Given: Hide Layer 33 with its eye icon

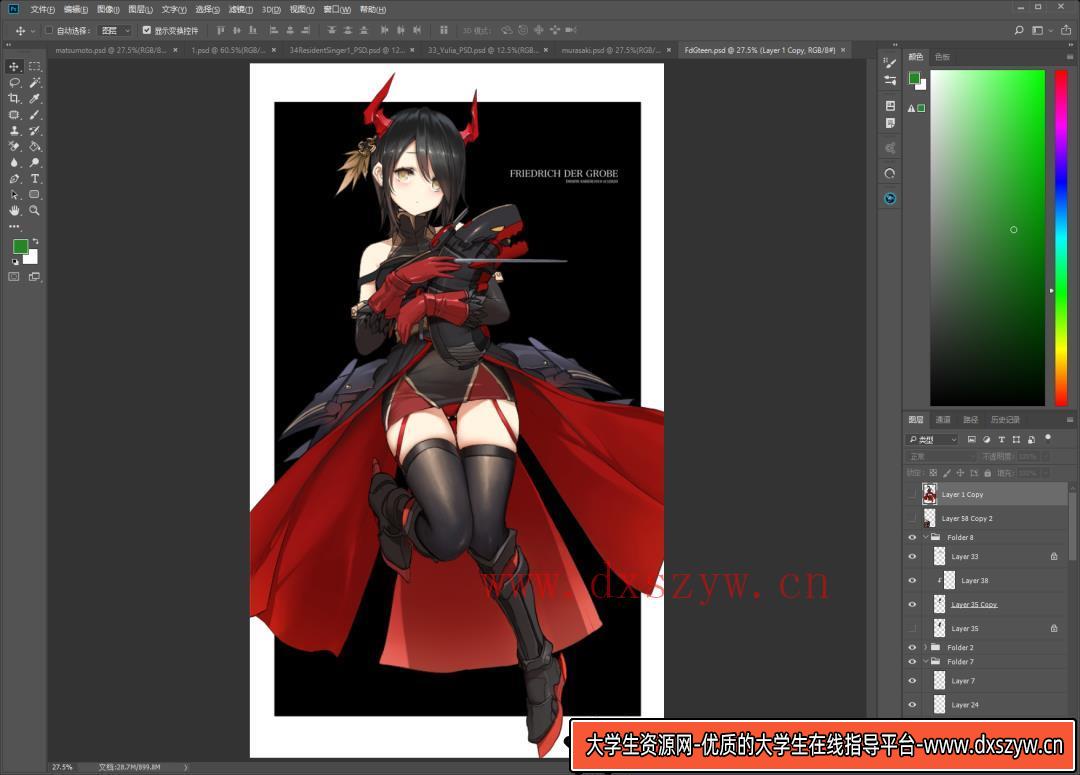Looking at the screenshot, I should [x=913, y=557].
